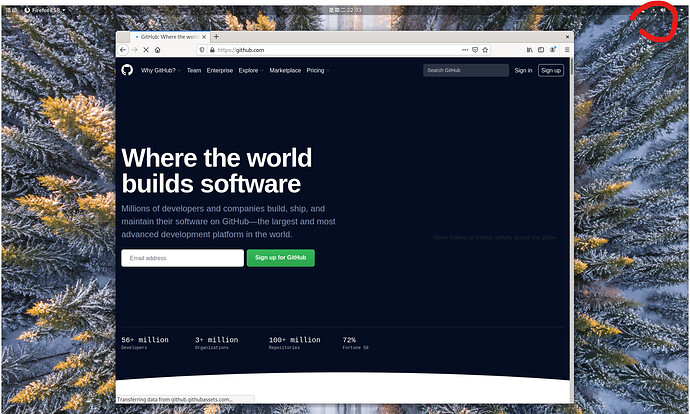
Task: Open the Firefox ESR app menu in top bar
Action: (x=45, y=10)
